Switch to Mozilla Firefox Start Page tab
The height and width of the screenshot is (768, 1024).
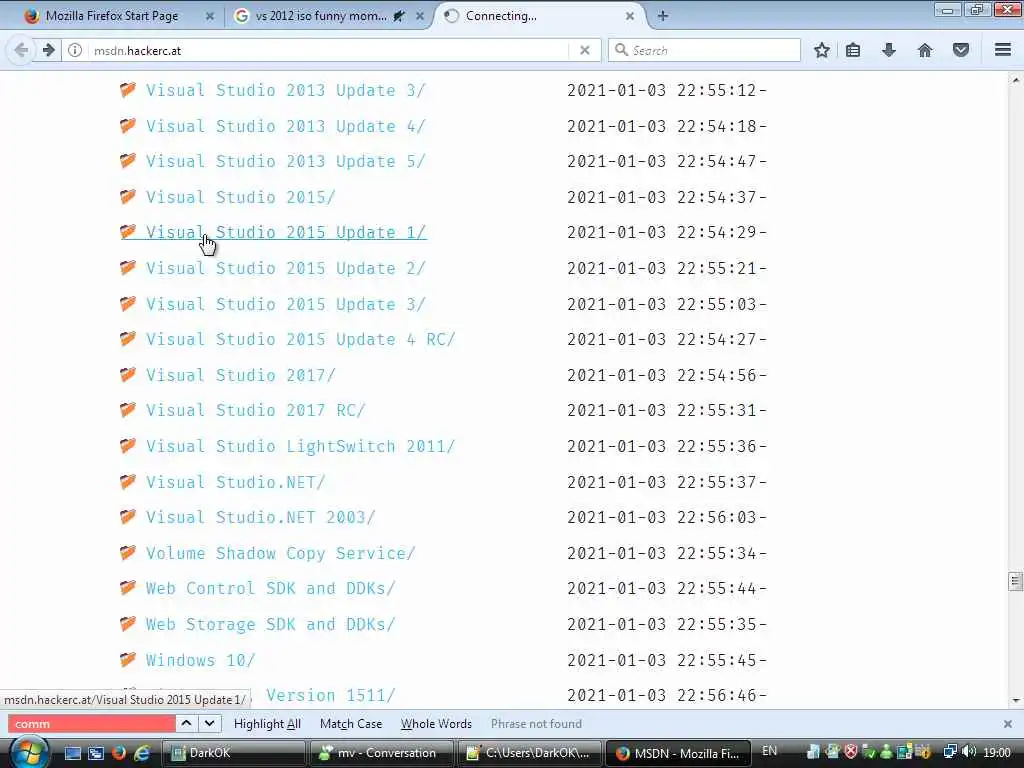tap(111, 16)
